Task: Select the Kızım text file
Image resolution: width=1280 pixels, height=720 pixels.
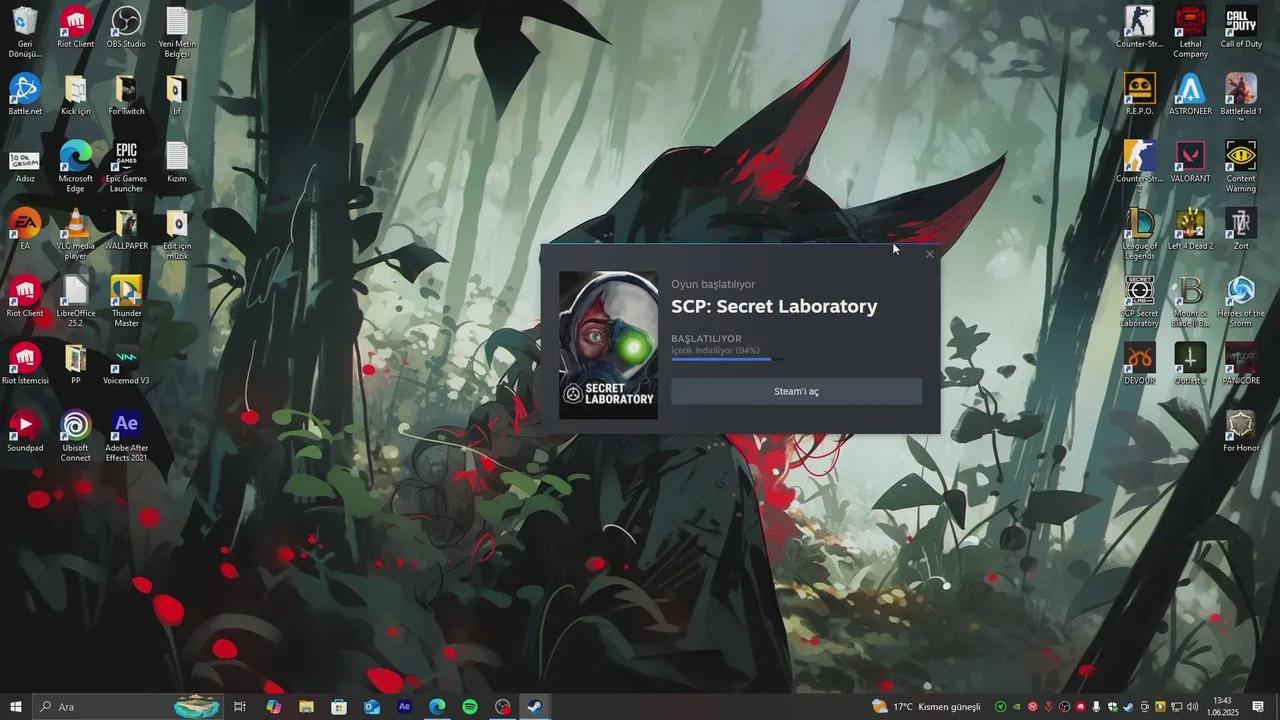Action: point(177,162)
